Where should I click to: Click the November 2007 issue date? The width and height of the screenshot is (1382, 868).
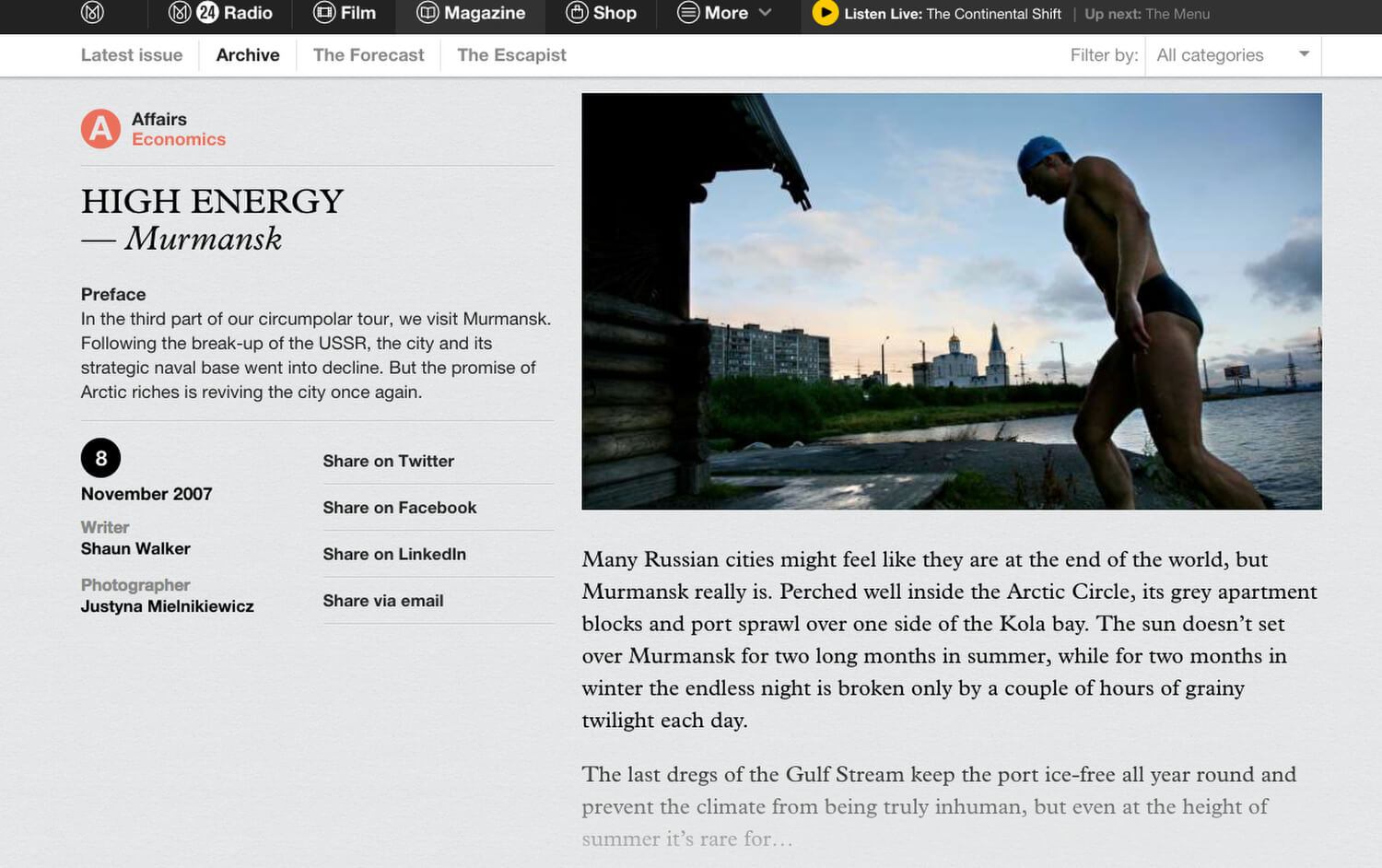pos(146,494)
